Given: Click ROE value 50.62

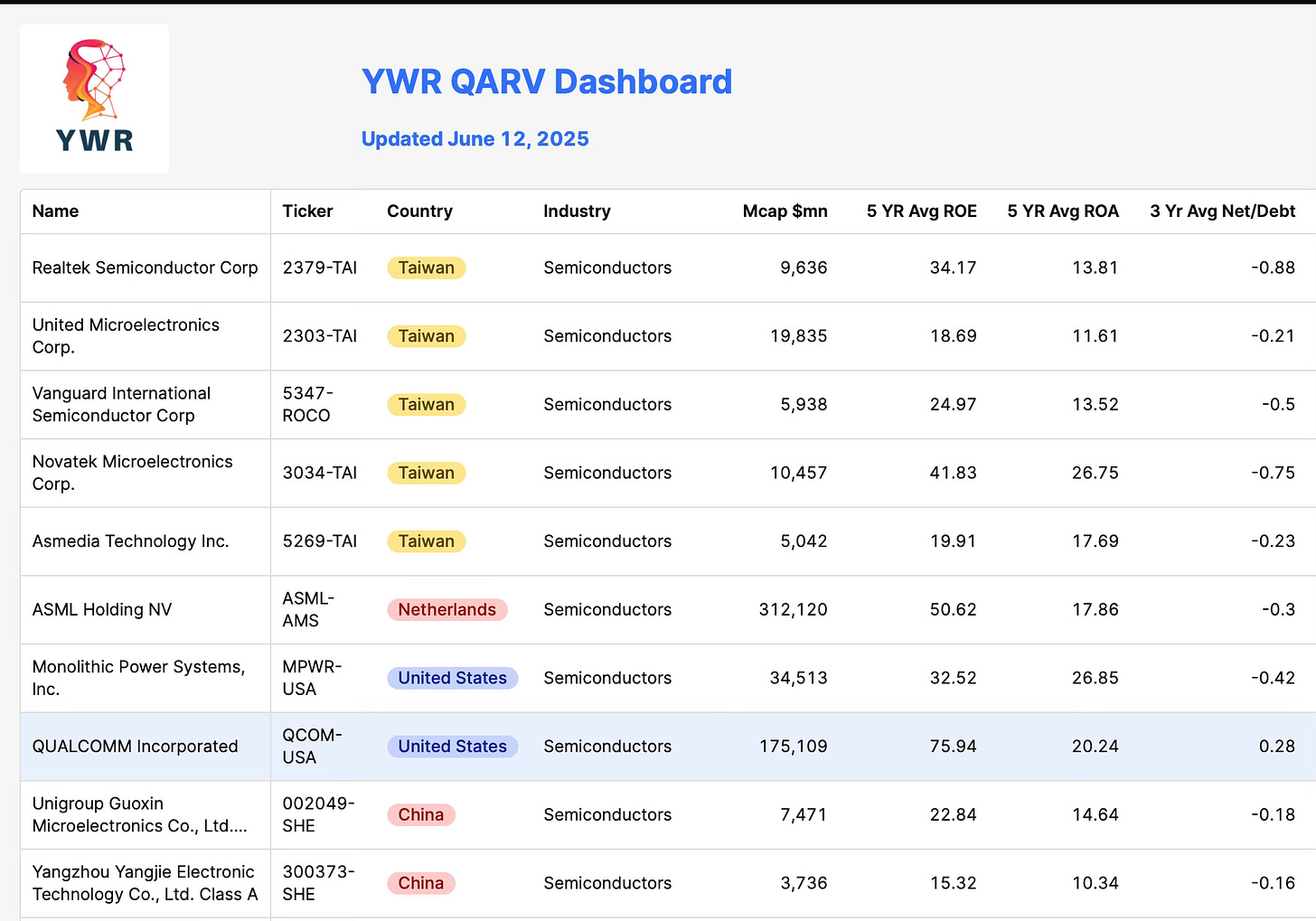Looking at the screenshot, I should 953,610.
